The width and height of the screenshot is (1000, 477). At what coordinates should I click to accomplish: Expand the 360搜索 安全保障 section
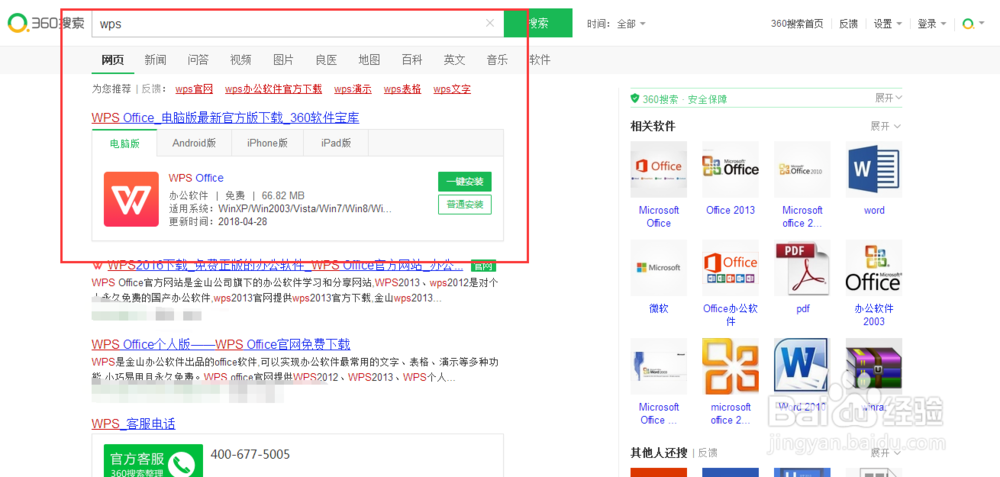(x=888, y=98)
